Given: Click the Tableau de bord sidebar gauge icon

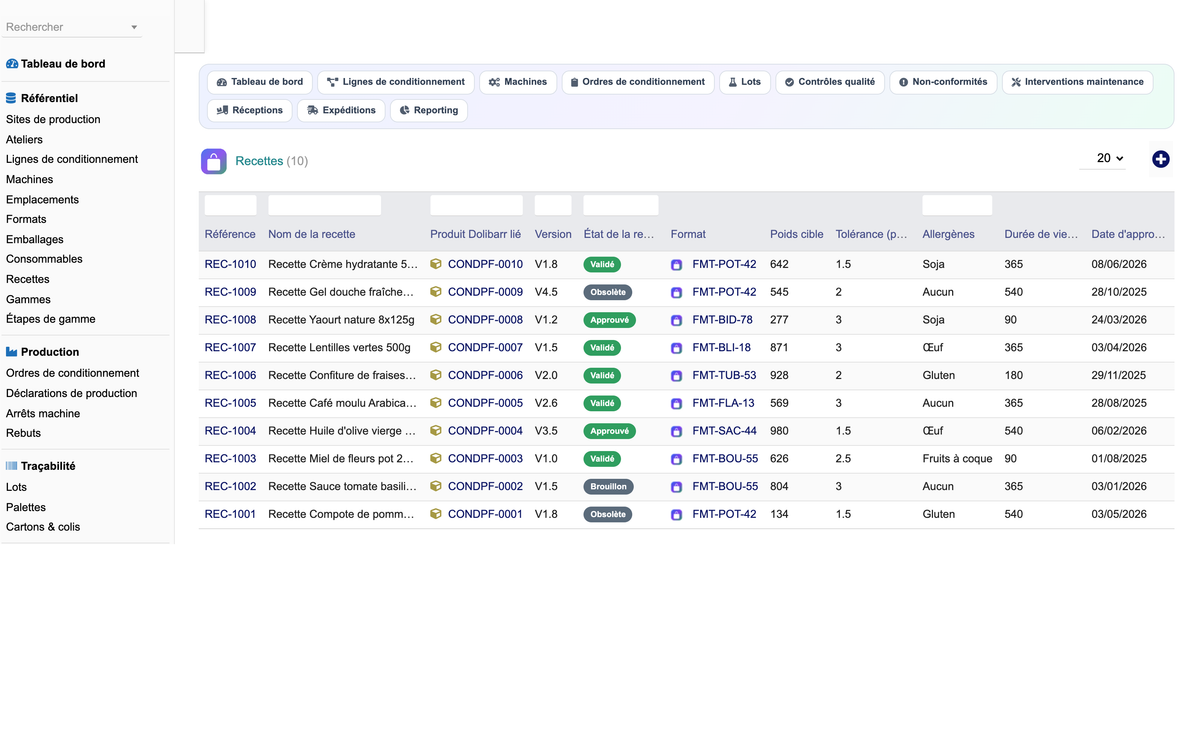Looking at the screenshot, I should (12, 64).
